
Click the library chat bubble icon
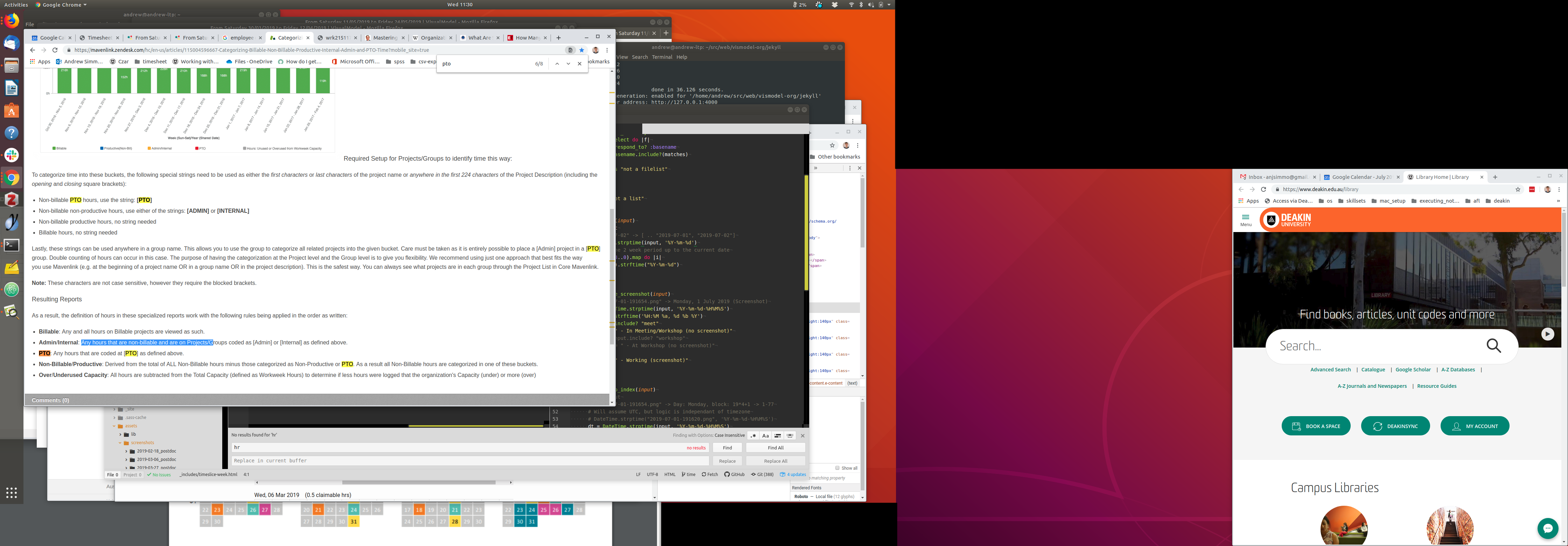tap(1547, 528)
